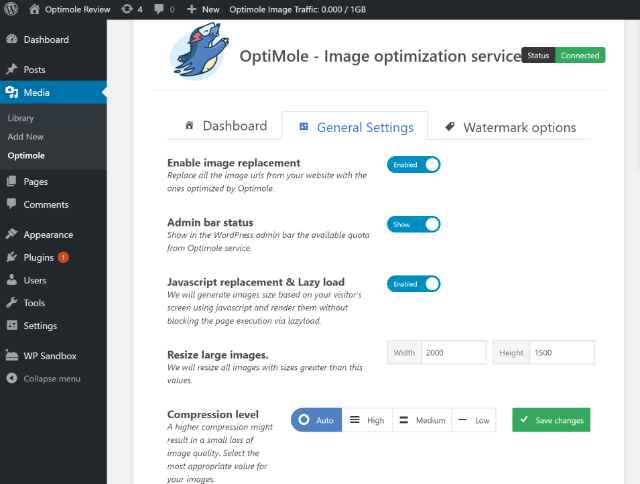
Task: Click the Dashboard gauge icon in sidebar
Action: coord(12,39)
